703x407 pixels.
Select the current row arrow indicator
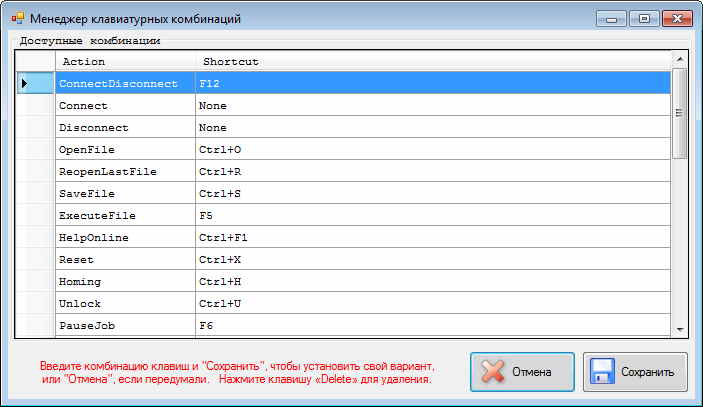[x=24, y=84]
